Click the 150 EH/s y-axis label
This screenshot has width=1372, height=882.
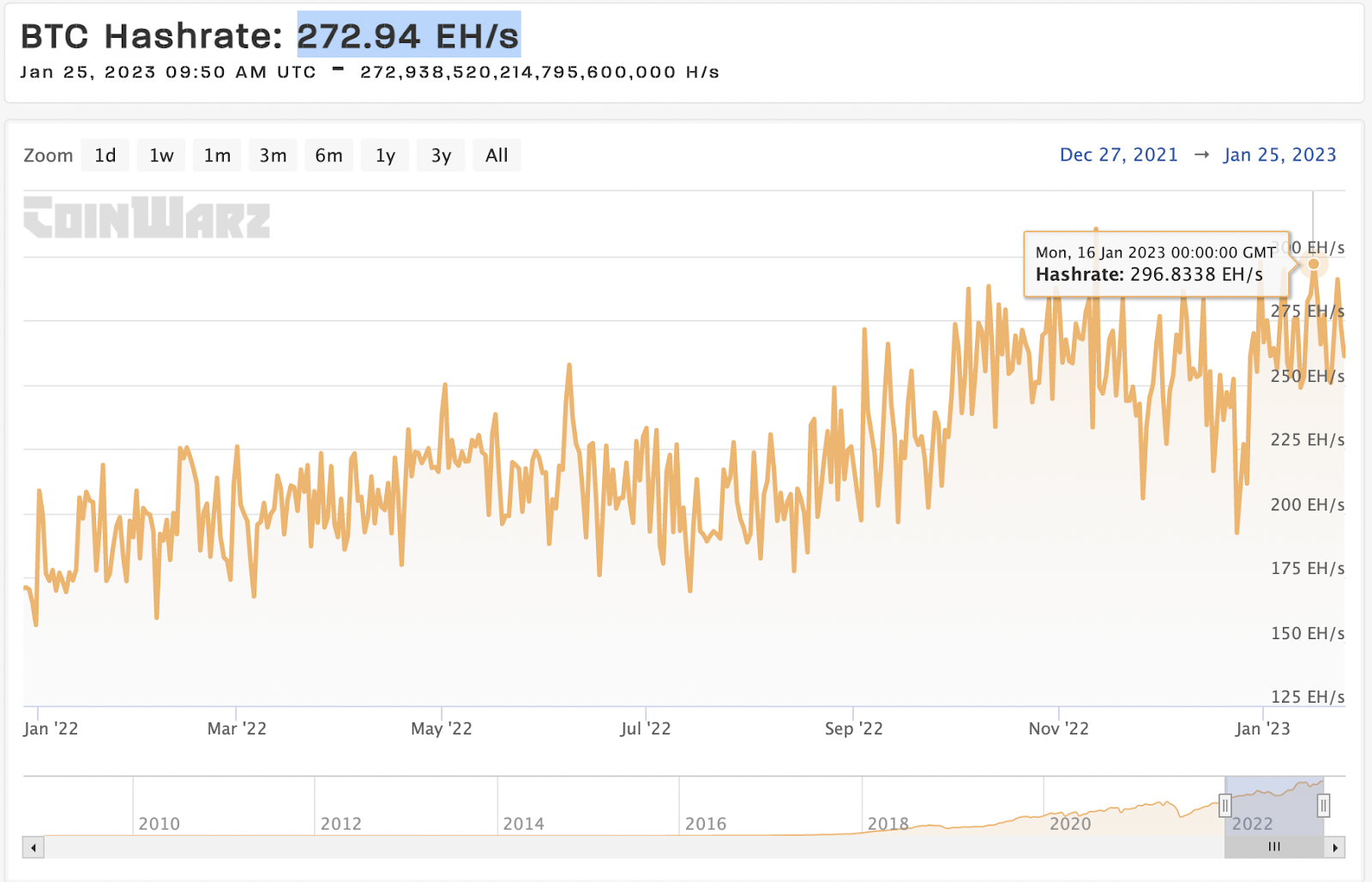(1308, 633)
